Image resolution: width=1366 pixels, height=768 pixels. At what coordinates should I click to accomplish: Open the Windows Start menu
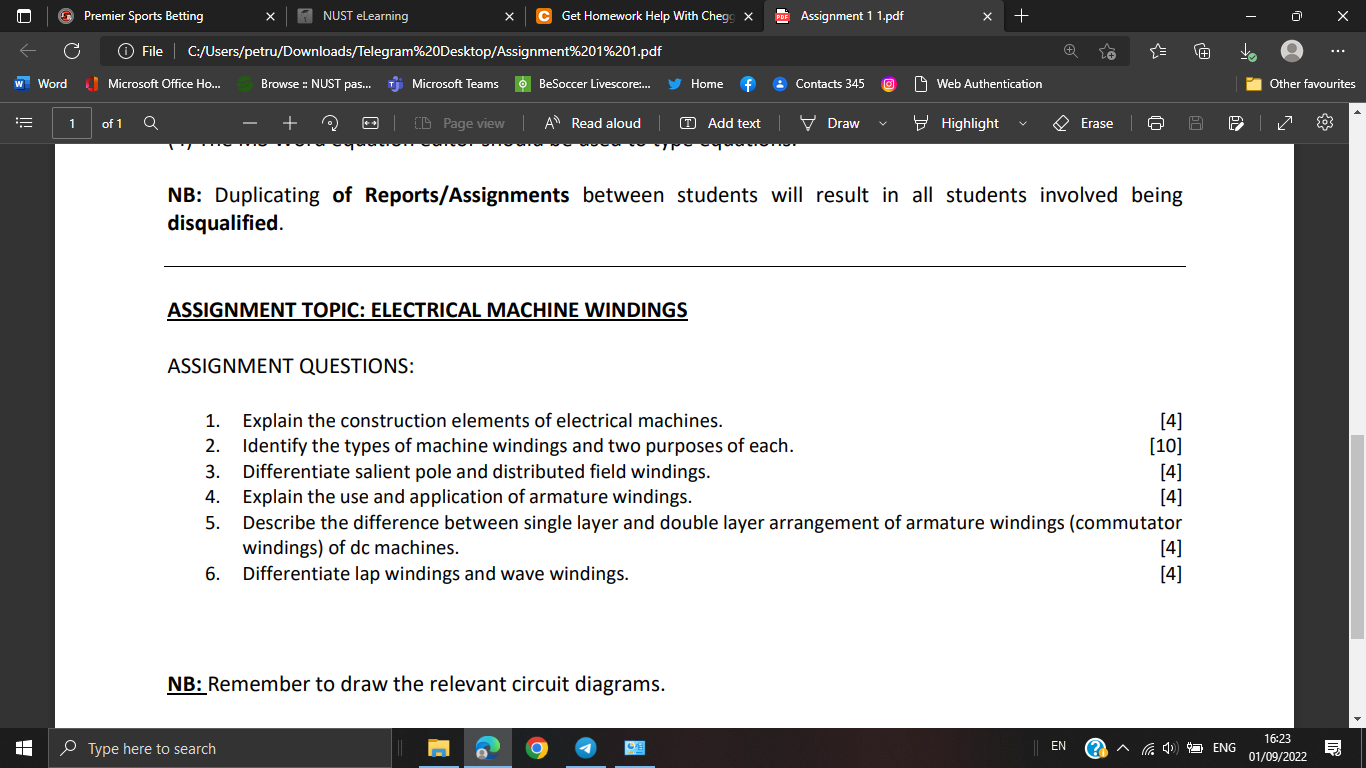tap(24, 748)
